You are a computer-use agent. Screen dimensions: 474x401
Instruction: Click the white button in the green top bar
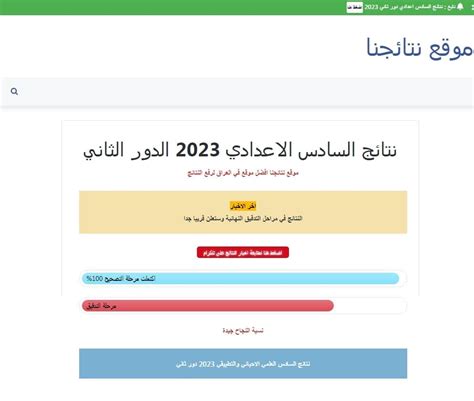354,7
